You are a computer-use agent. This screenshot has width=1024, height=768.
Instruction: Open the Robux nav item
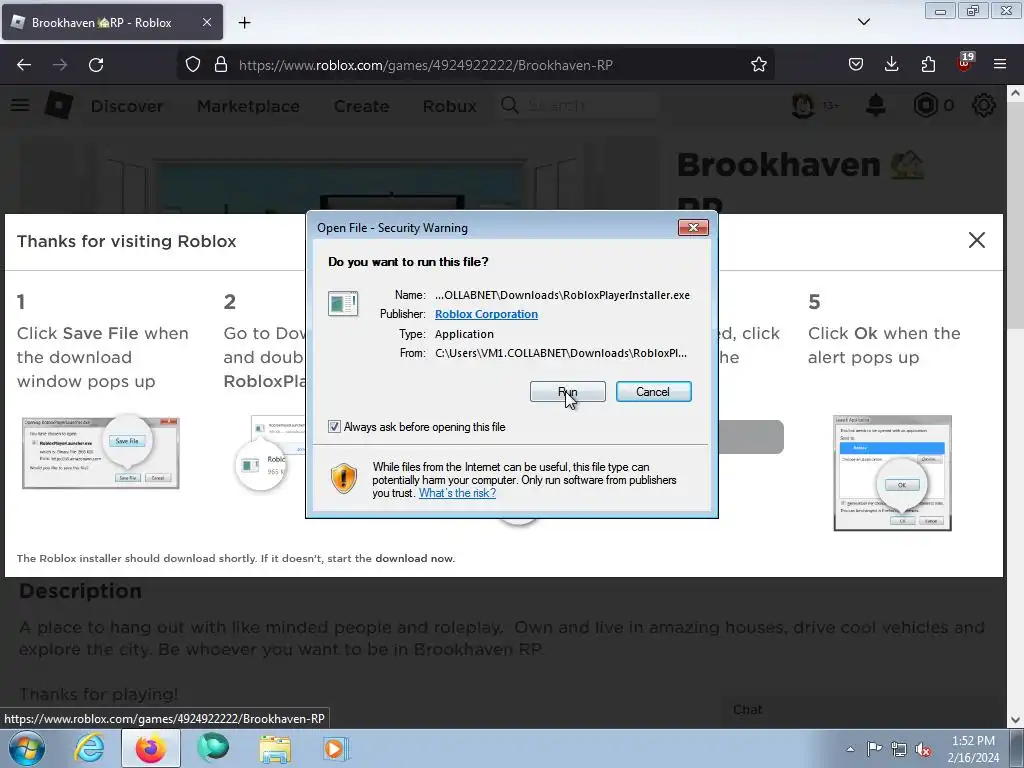(449, 106)
